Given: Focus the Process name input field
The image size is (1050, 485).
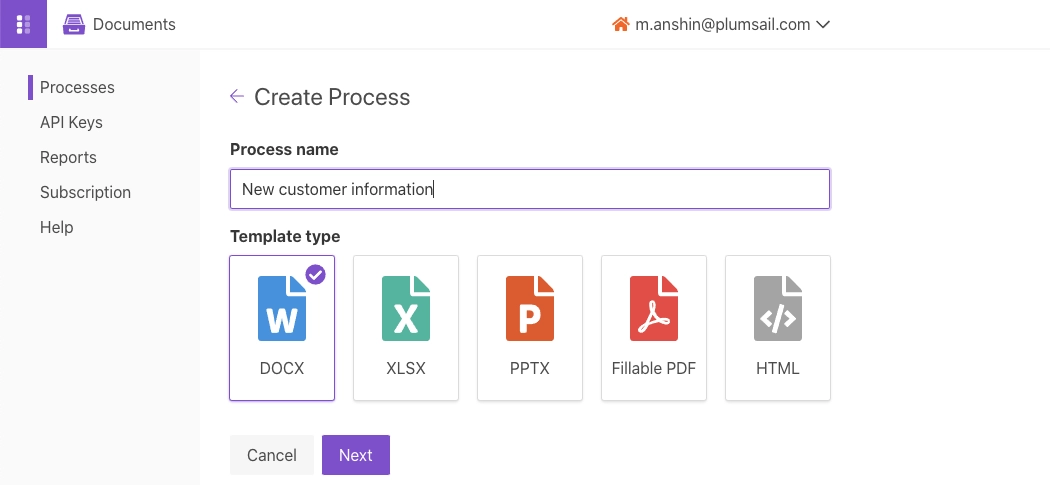Looking at the screenshot, I should [530, 189].
